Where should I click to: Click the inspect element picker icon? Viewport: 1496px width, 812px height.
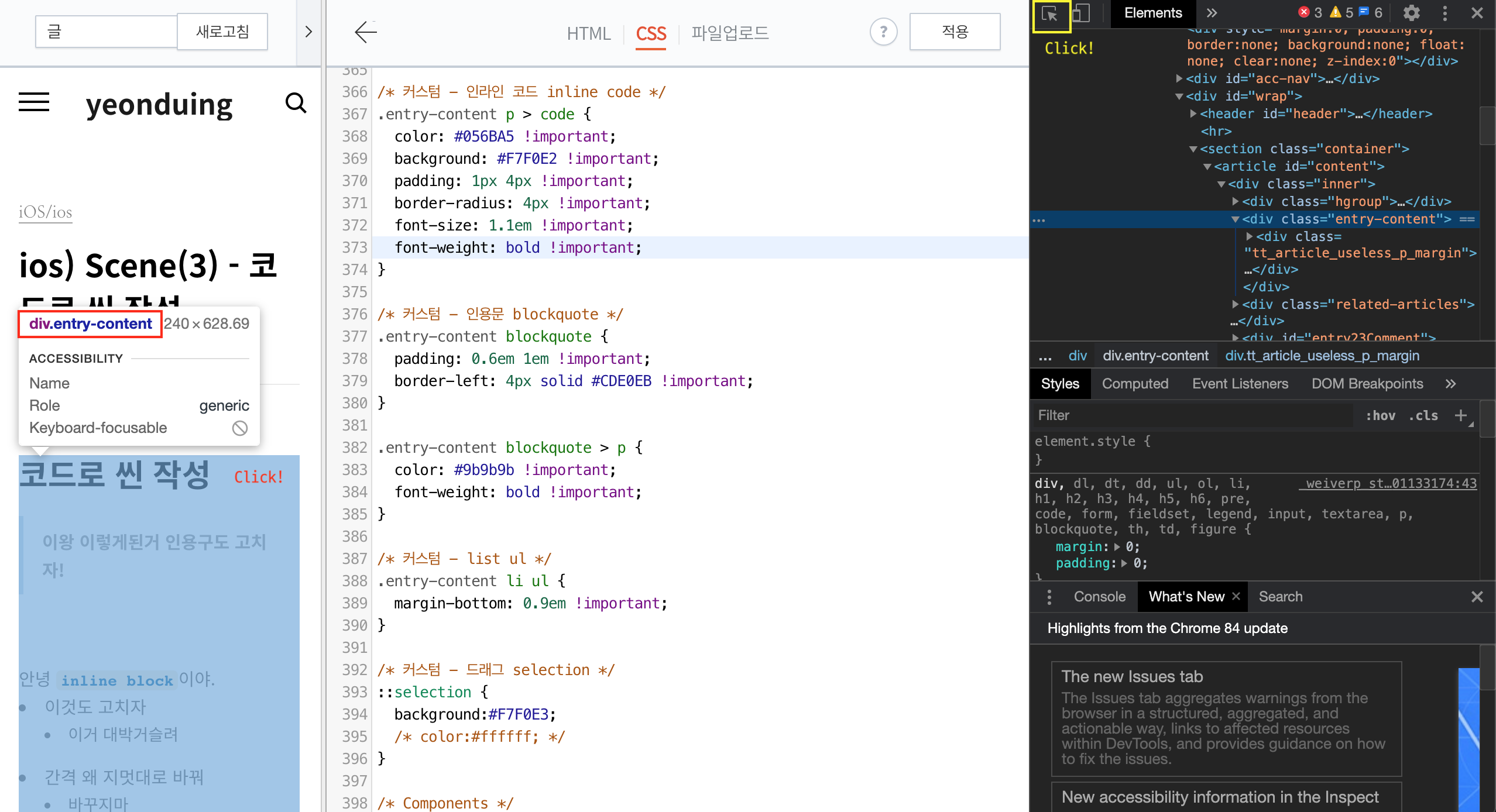(1050, 14)
